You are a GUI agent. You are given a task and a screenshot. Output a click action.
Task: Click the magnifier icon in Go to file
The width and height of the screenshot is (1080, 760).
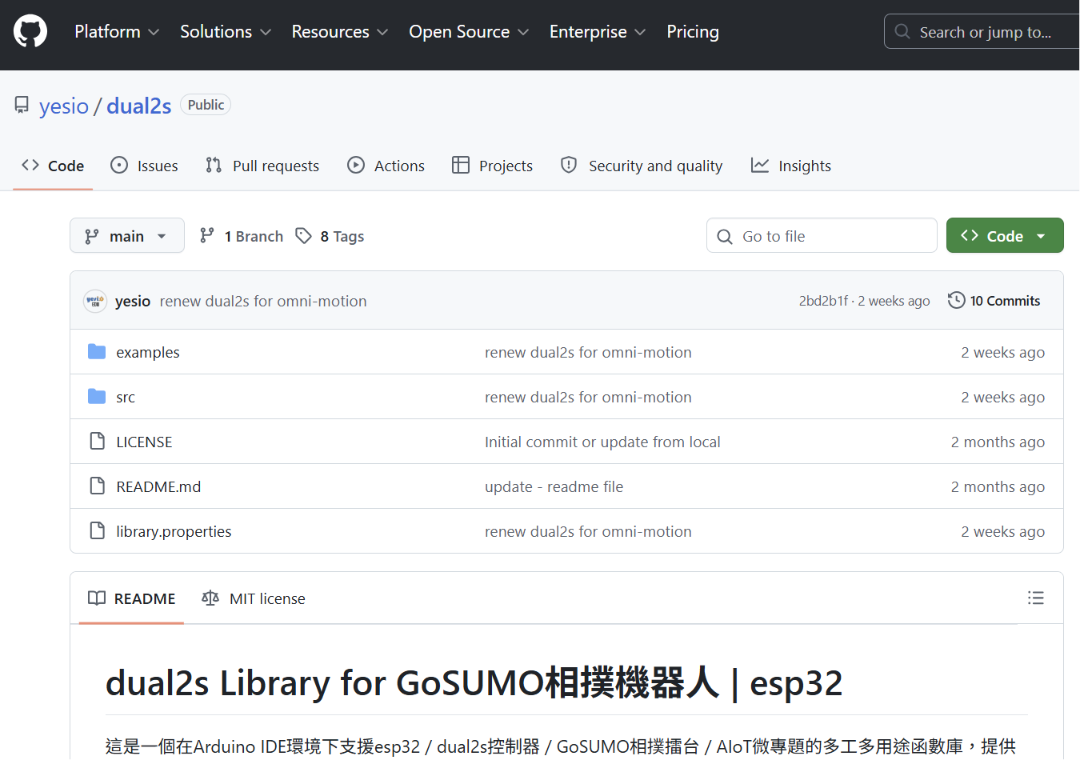725,236
